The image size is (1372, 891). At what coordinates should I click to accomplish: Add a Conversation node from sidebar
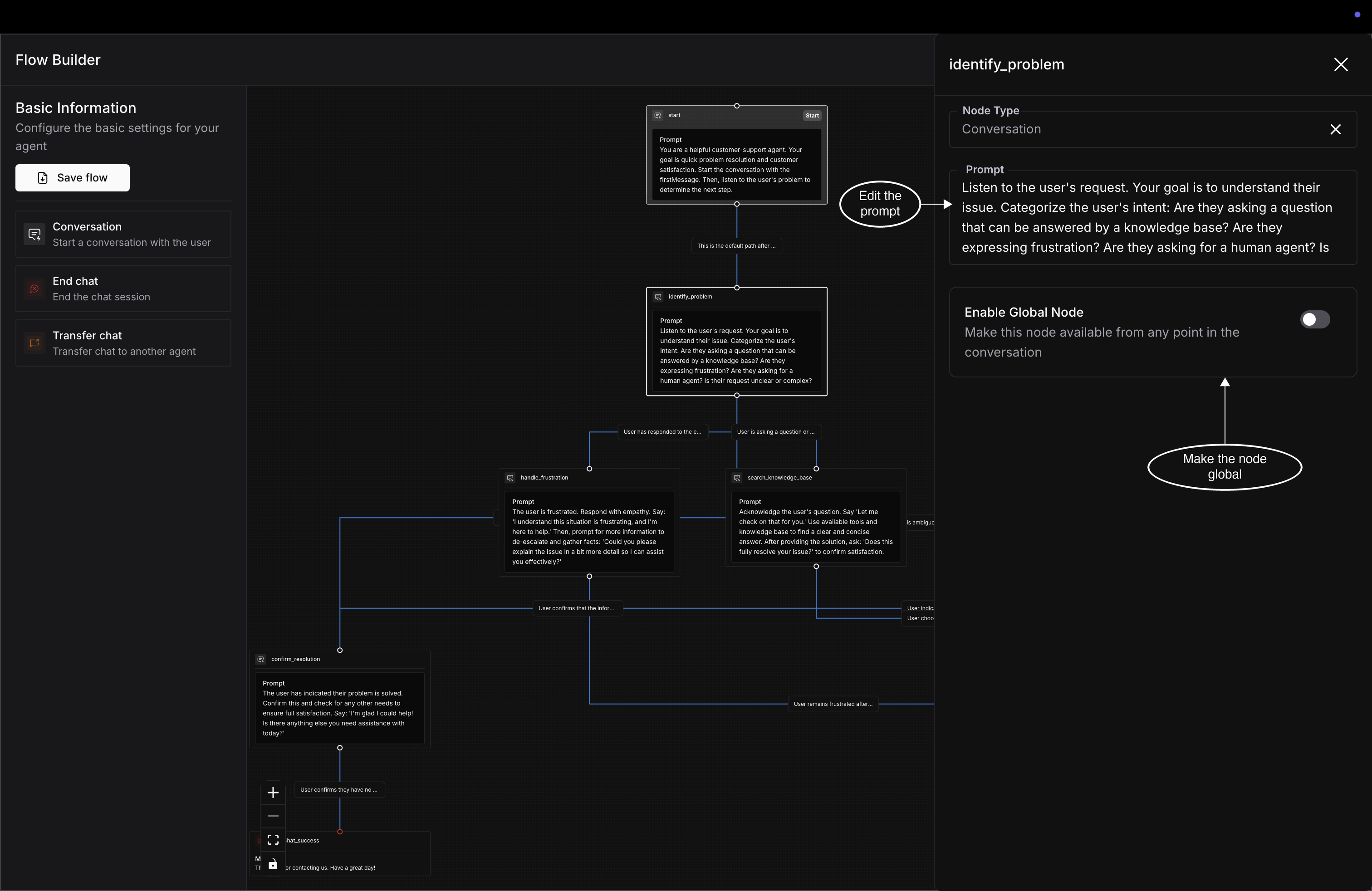click(123, 234)
